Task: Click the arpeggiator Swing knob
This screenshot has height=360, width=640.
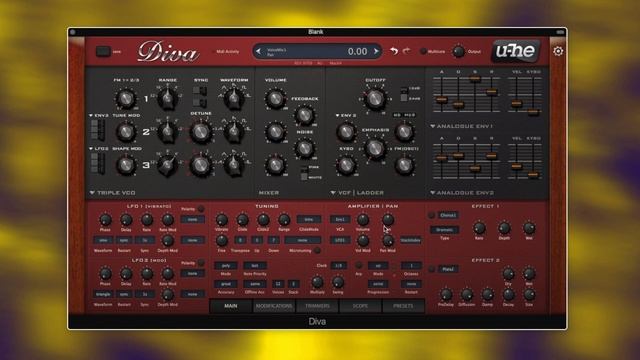Action: 338,282
